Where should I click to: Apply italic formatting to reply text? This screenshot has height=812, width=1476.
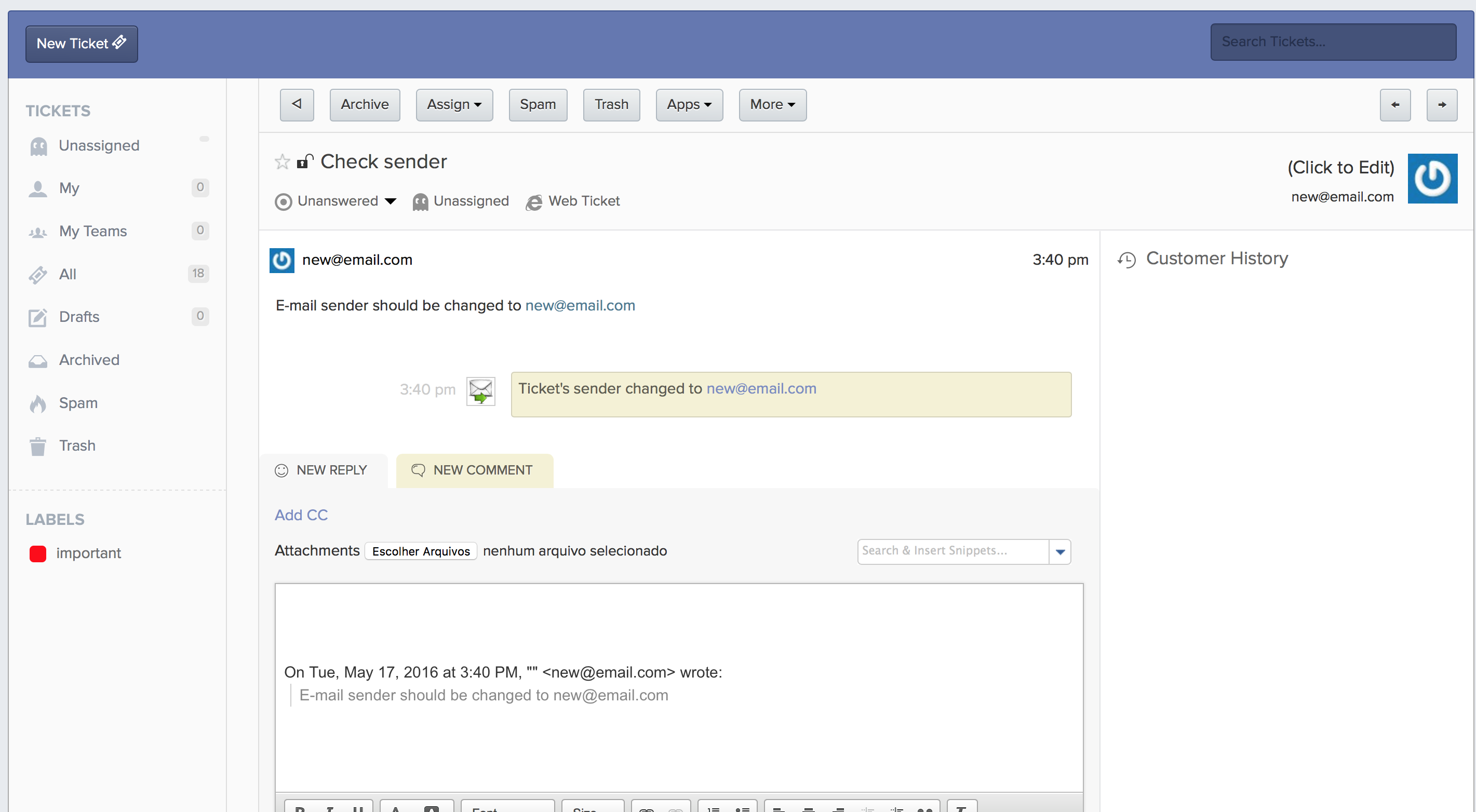point(330,808)
